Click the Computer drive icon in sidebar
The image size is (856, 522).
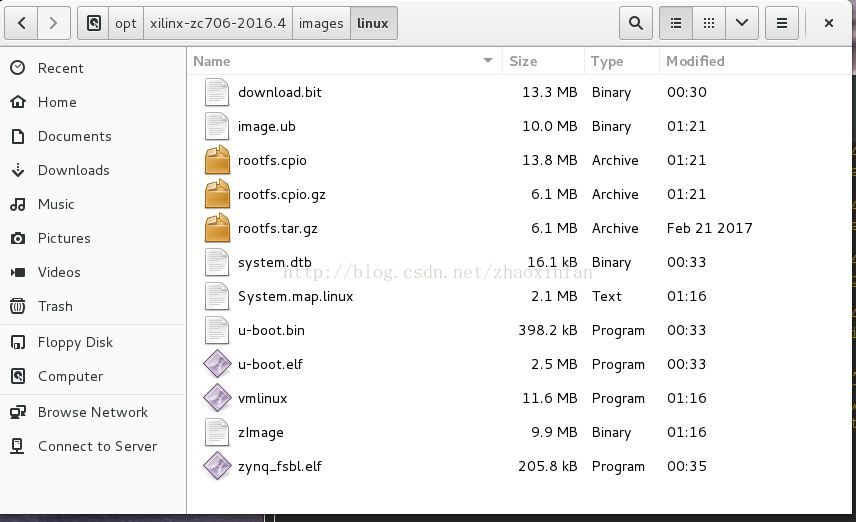pyautogui.click(x=17, y=376)
